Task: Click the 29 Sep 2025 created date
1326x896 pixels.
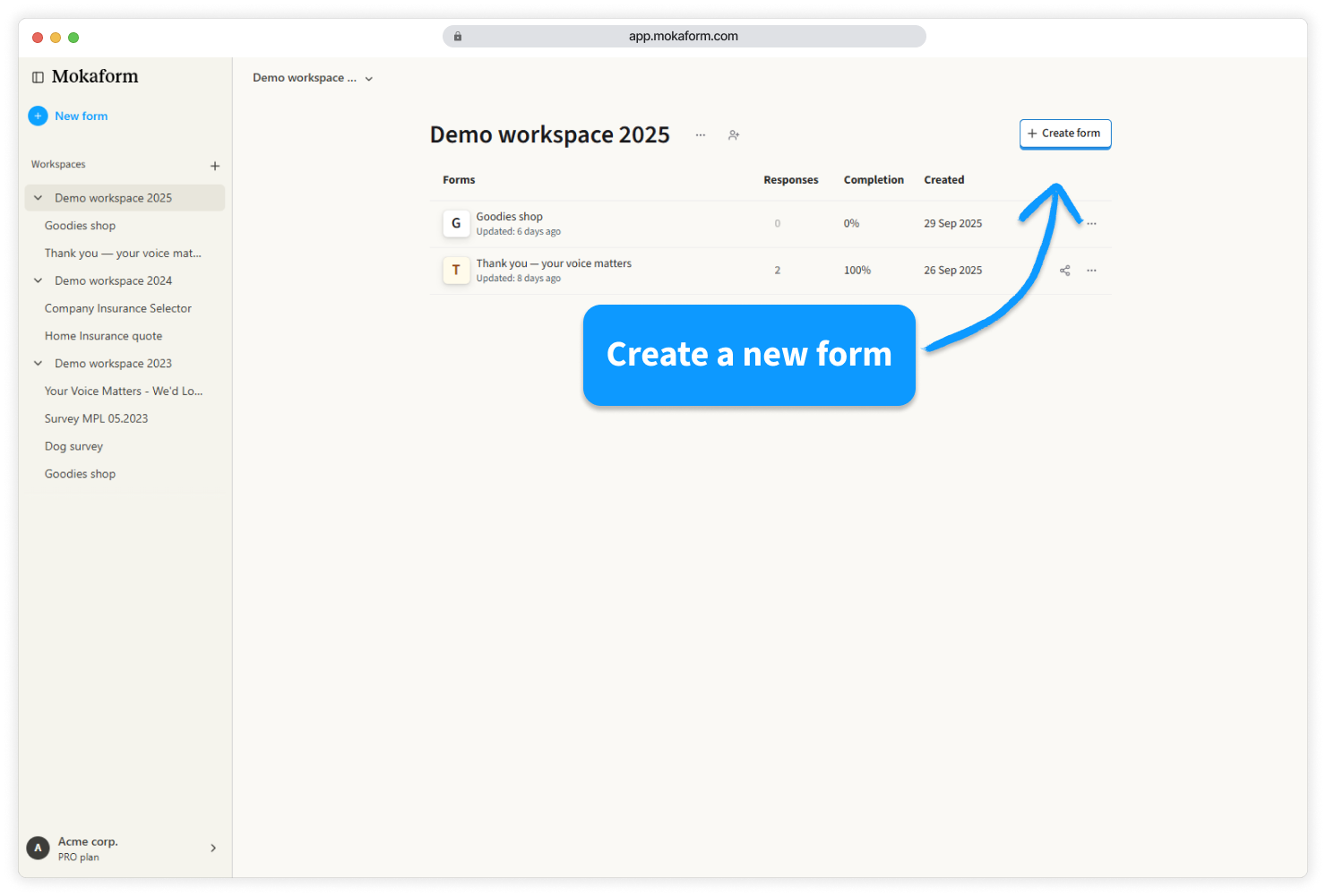Action: pos(952,224)
